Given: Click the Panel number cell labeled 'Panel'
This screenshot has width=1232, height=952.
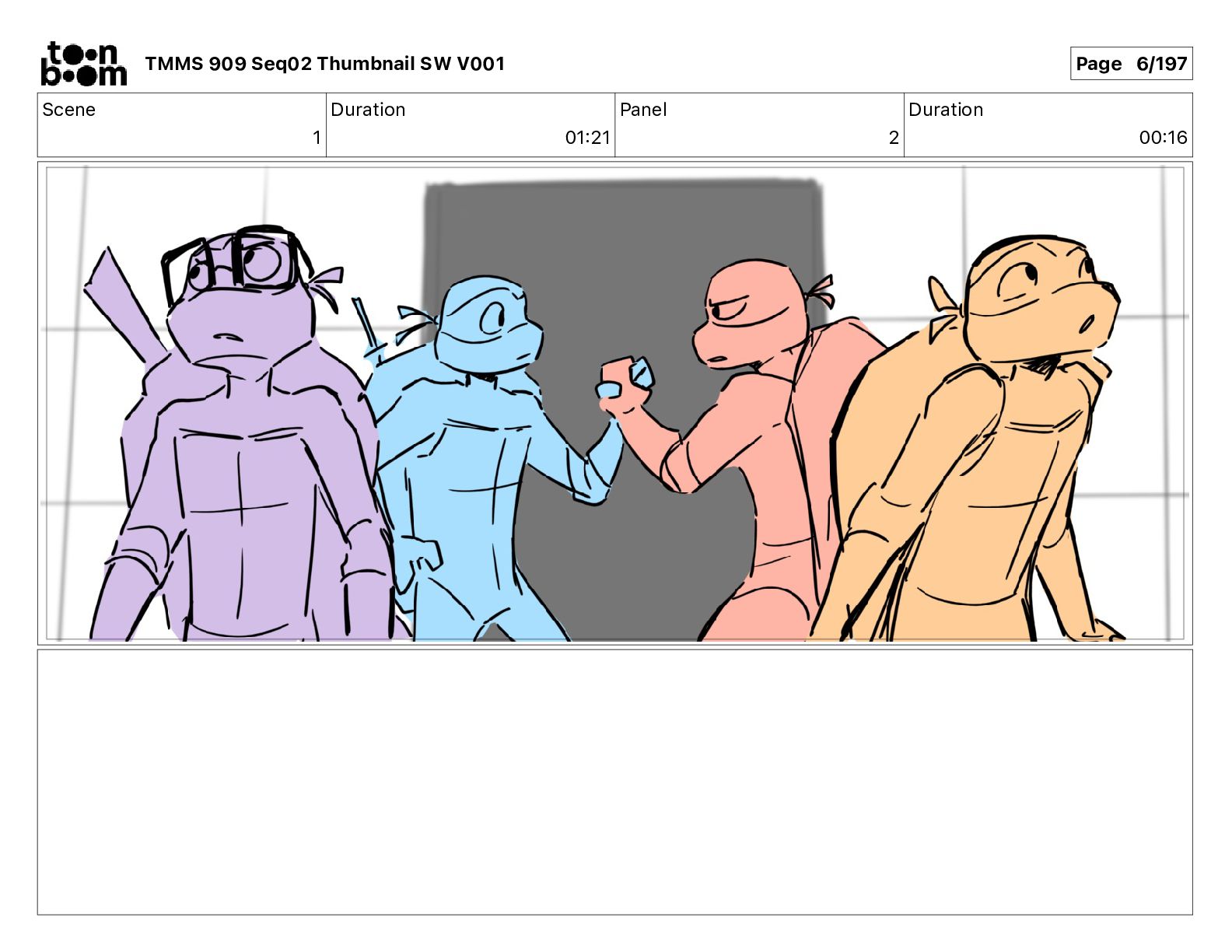Looking at the screenshot, I should point(759,125).
